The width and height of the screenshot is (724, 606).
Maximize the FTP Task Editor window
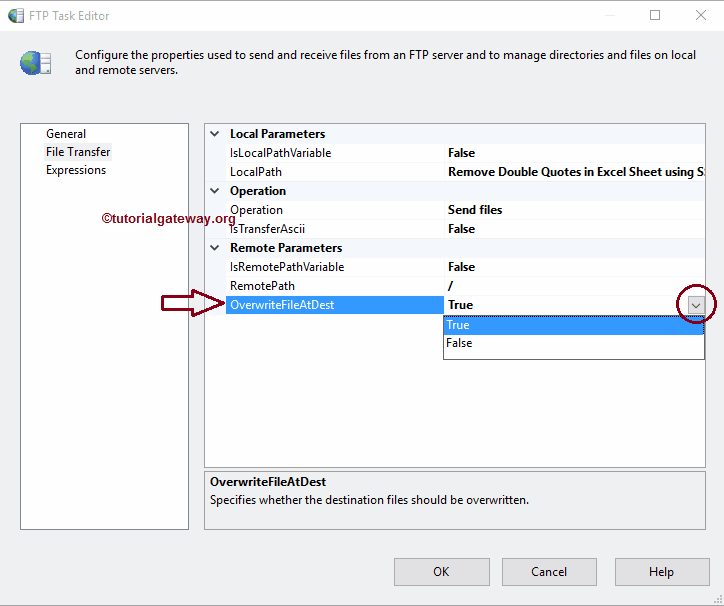point(655,15)
